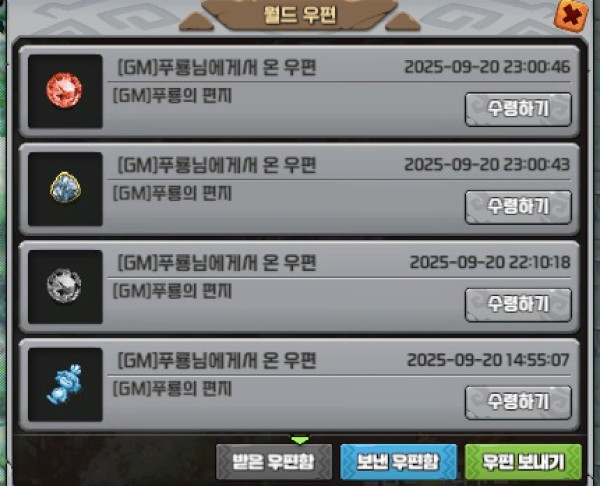
Task: Close the 월드 우편 window
Action: (571, 16)
